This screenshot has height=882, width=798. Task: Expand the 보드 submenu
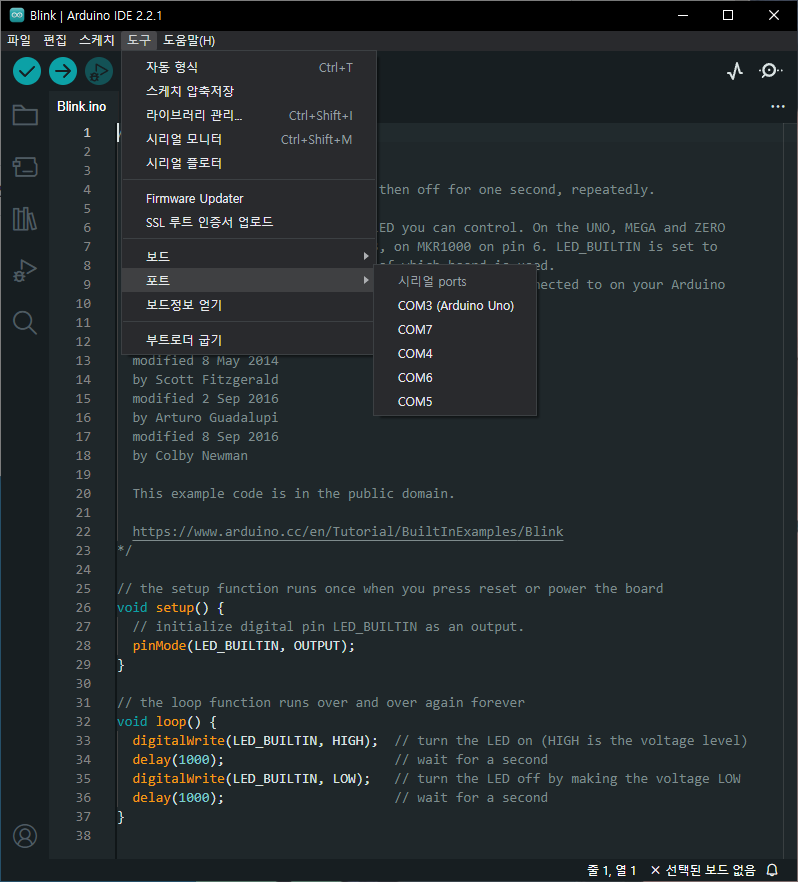[249, 256]
